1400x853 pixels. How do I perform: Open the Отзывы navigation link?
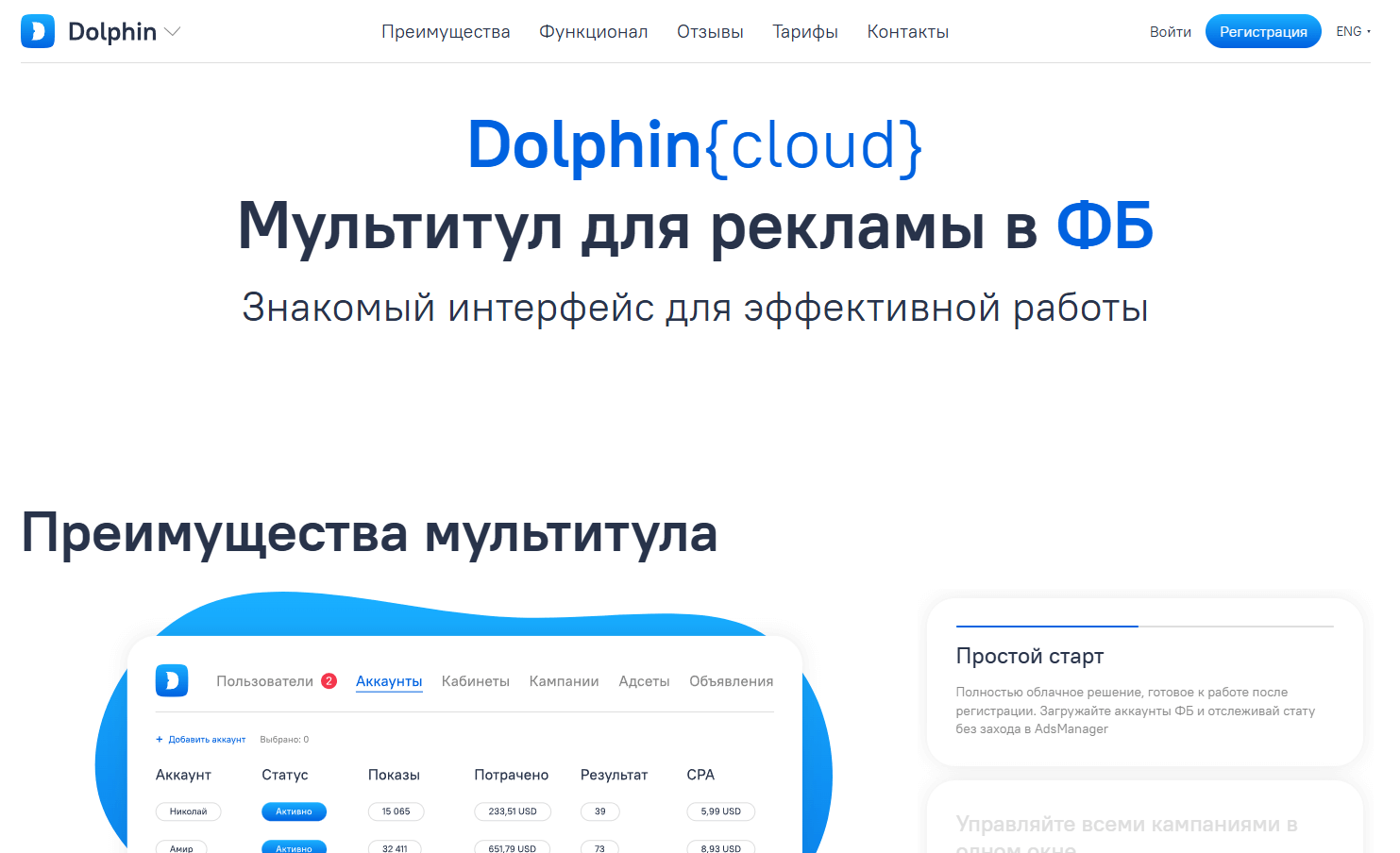[x=710, y=32]
